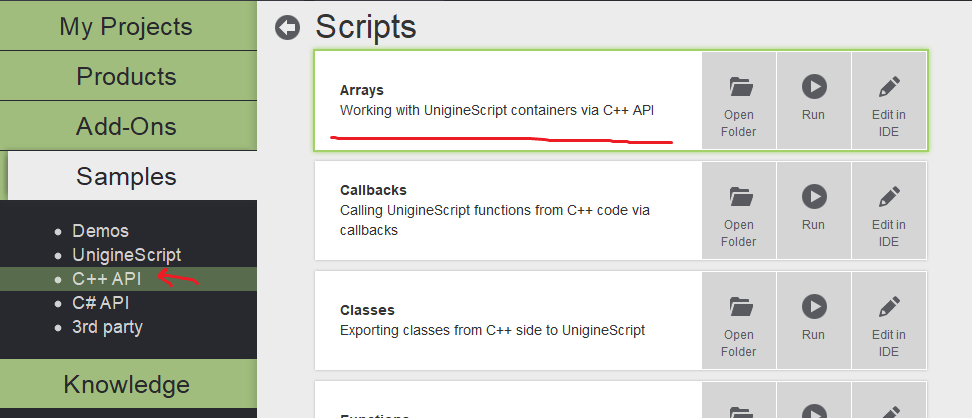Open Folder for the Callbacks sample
This screenshot has height=418, width=972.
tap(739, 211)
